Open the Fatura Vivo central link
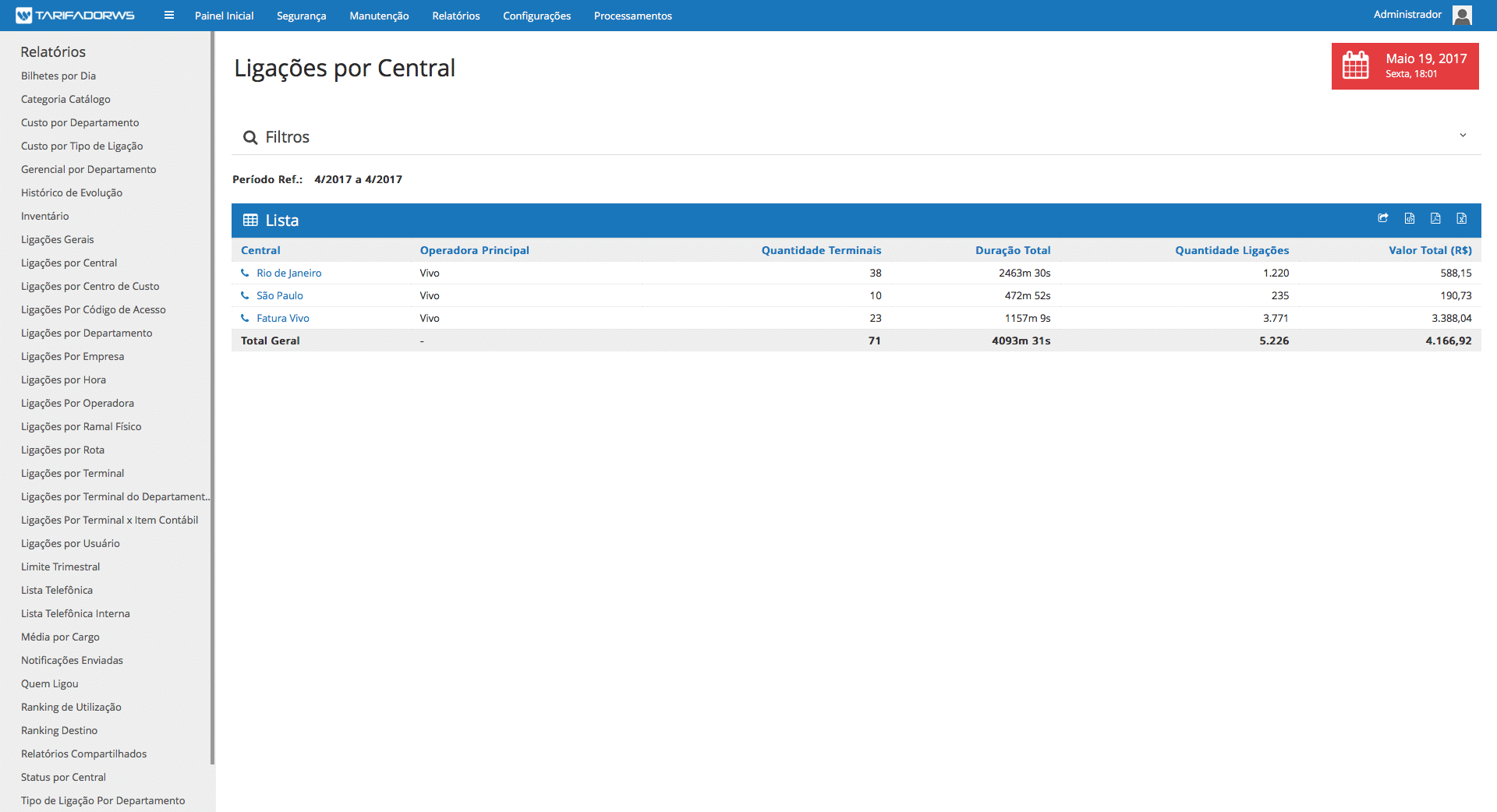This screenshot has height=812, width=1497. (282, 319)
